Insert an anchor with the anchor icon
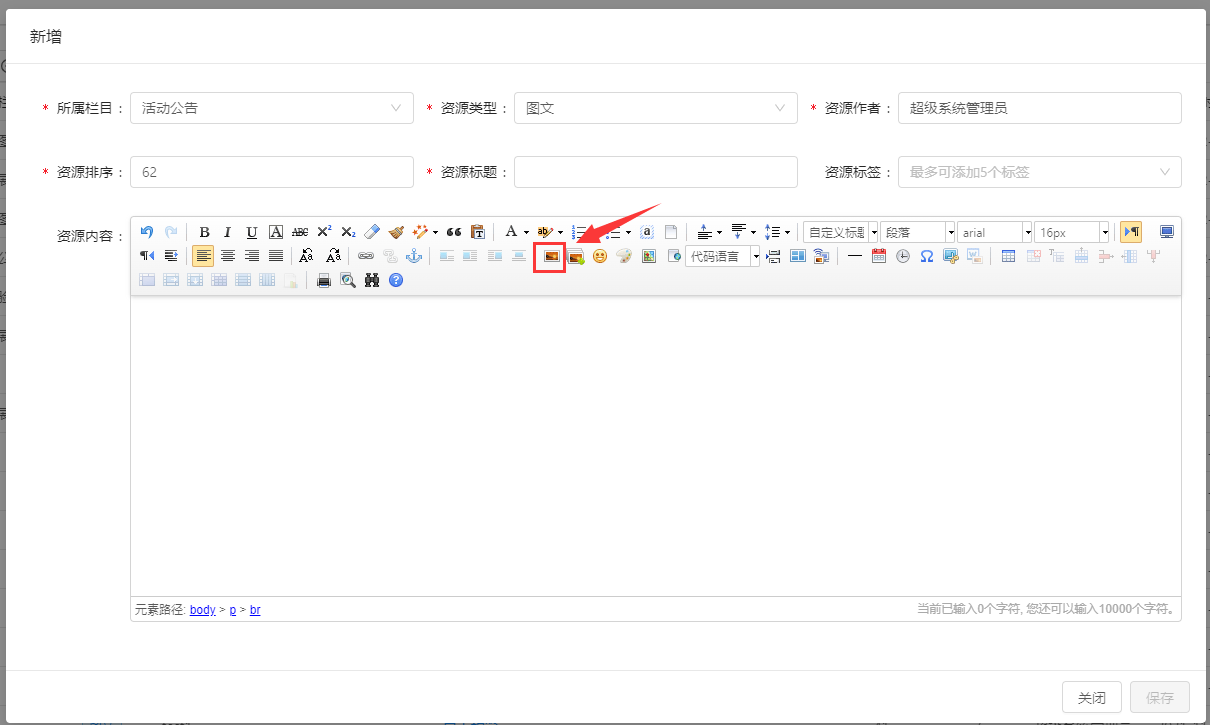Image resolution: width=1210 pixels, height=725 pixels. click(414, 256)
